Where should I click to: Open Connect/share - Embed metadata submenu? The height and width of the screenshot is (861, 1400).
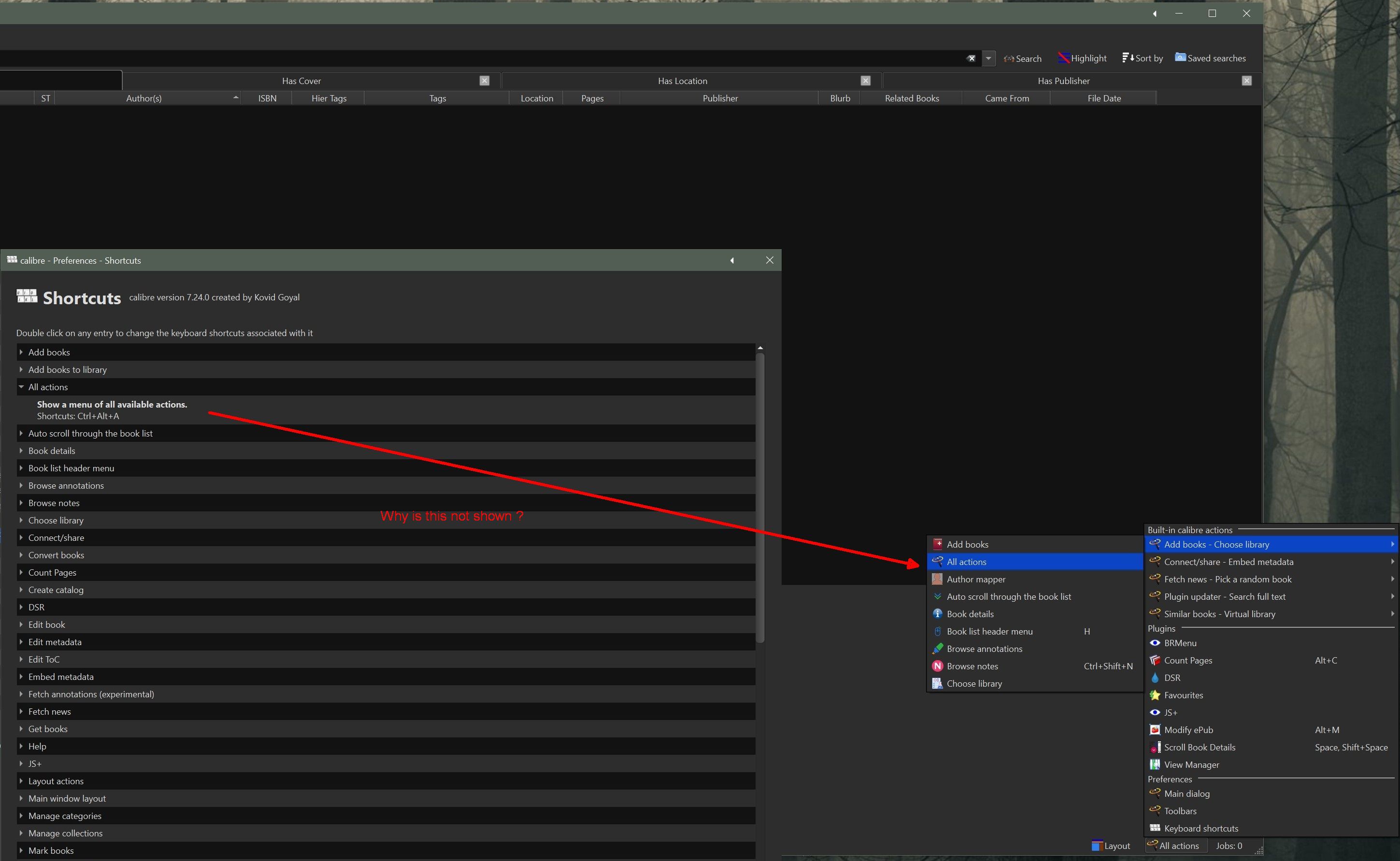tap(1228, 562)
